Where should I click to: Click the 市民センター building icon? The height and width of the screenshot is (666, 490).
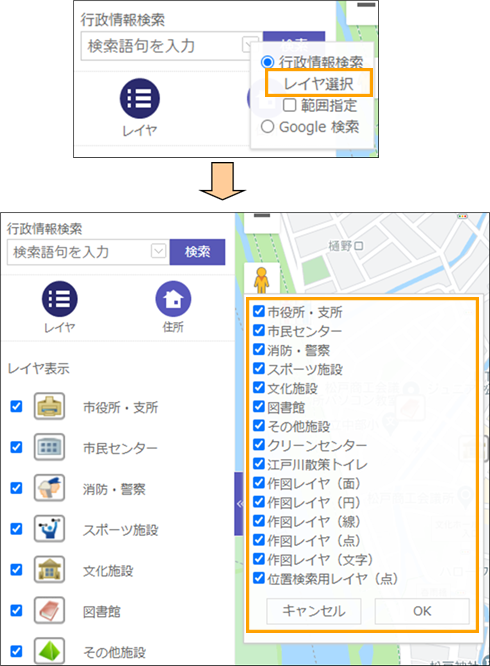click(49, 447)
